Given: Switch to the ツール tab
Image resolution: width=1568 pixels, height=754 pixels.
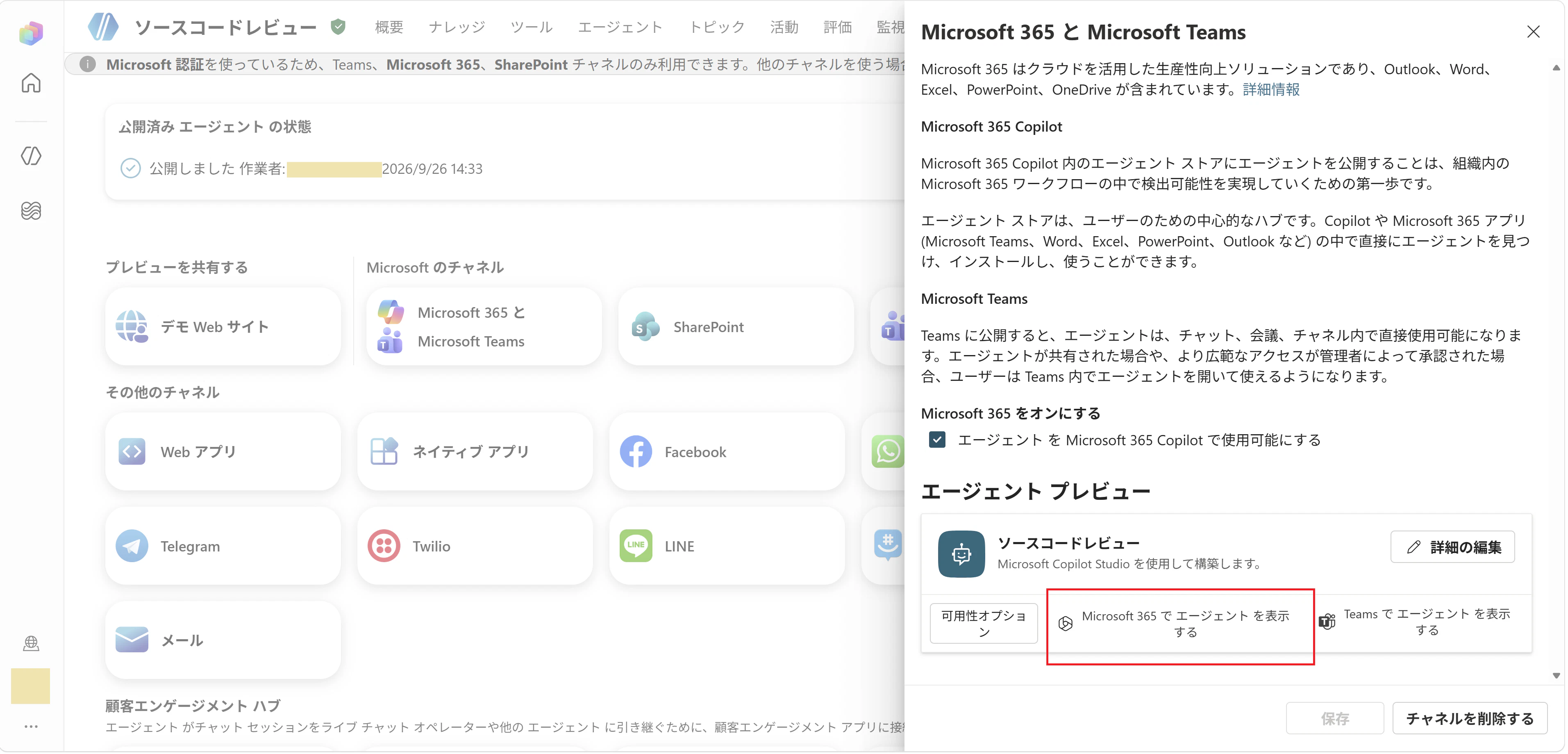Looking at the screenshot, I should pyautogui.click(x=532, y=27).
